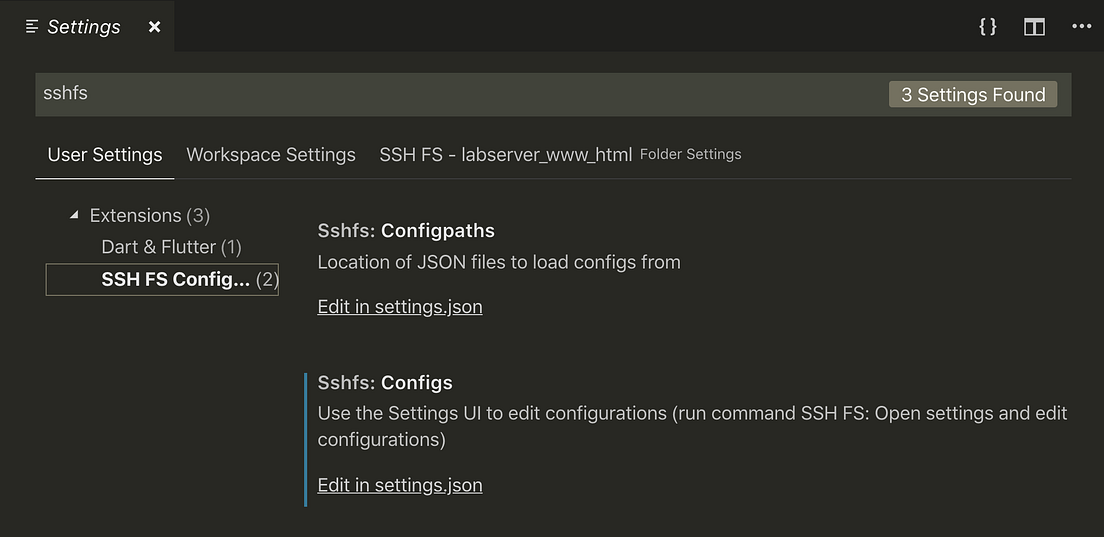1104x537 pixels.
Task: Switch to the Workspace Settings tab
Action: [x=271, y=155]
